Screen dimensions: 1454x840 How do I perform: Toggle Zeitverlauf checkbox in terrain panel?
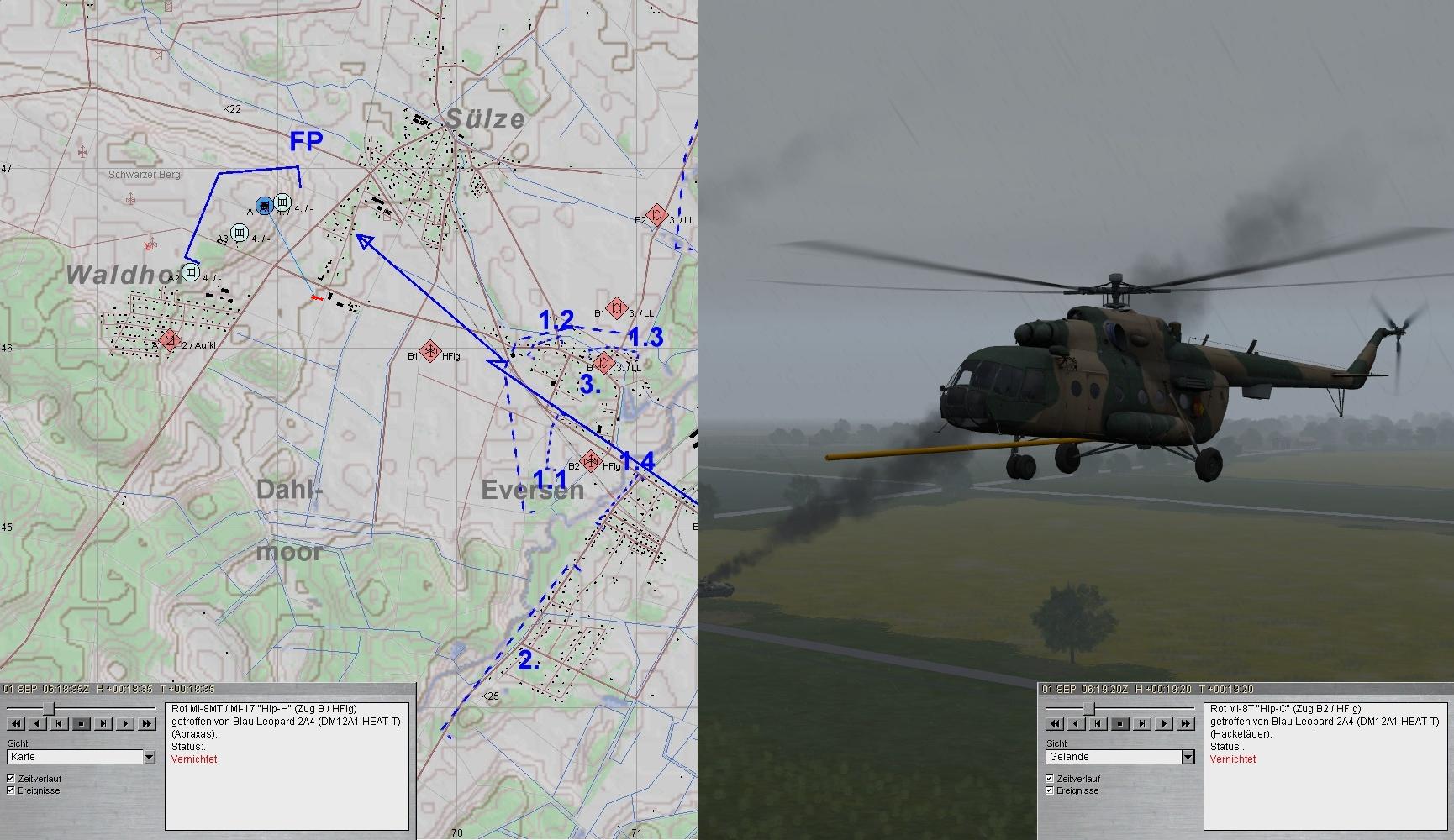tap(1050, 779)
